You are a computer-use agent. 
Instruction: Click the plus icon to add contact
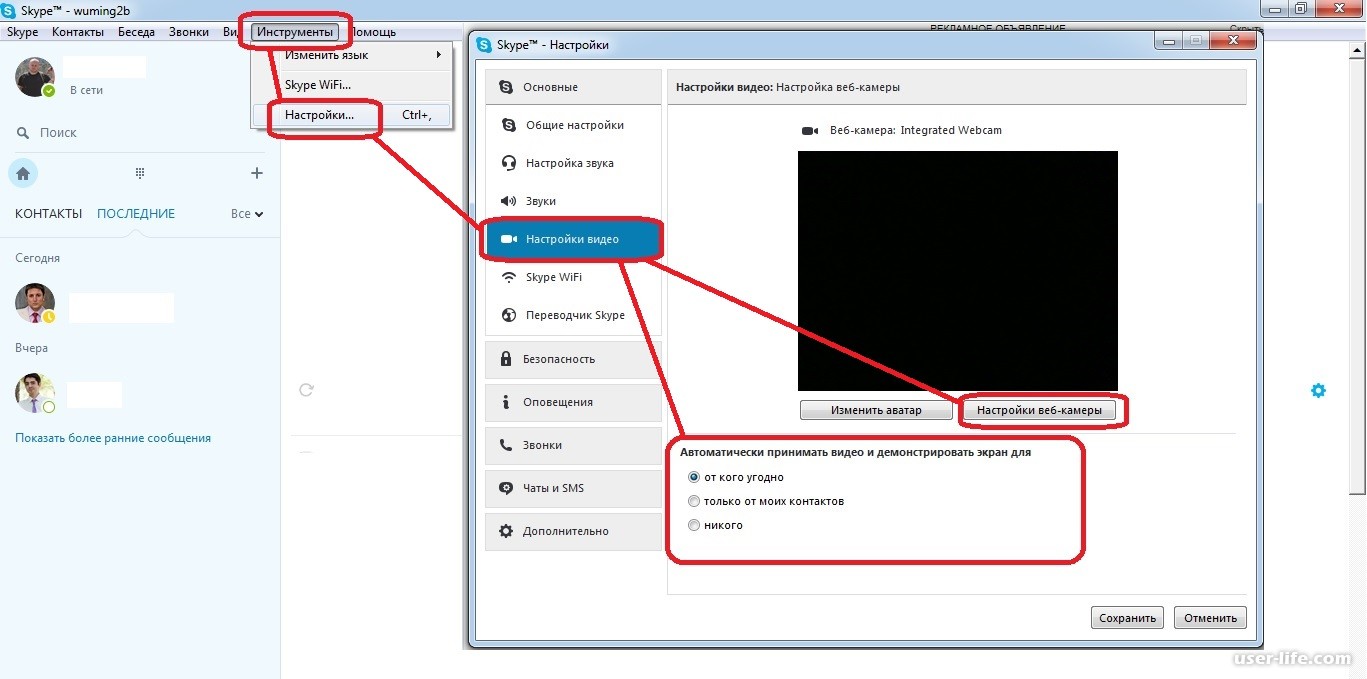tap(257, 173)
